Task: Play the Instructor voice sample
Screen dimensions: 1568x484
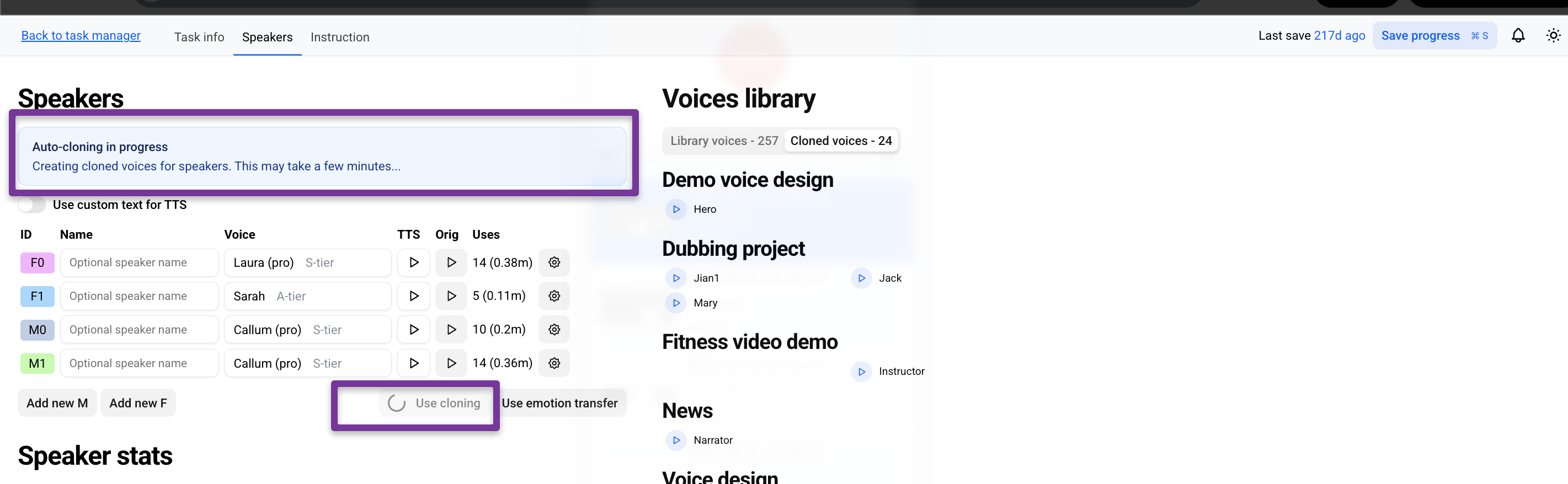Action: [x=861, y=372]
